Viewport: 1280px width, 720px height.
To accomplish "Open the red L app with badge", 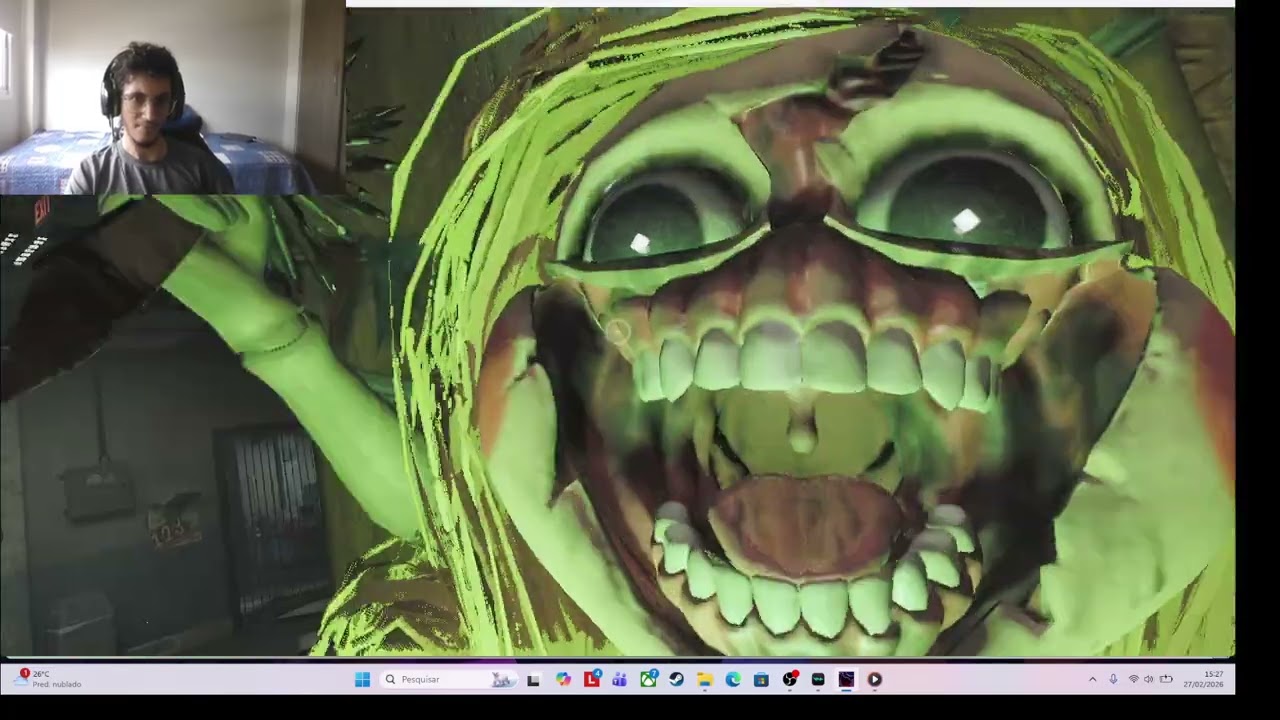I will pos(592,679).
